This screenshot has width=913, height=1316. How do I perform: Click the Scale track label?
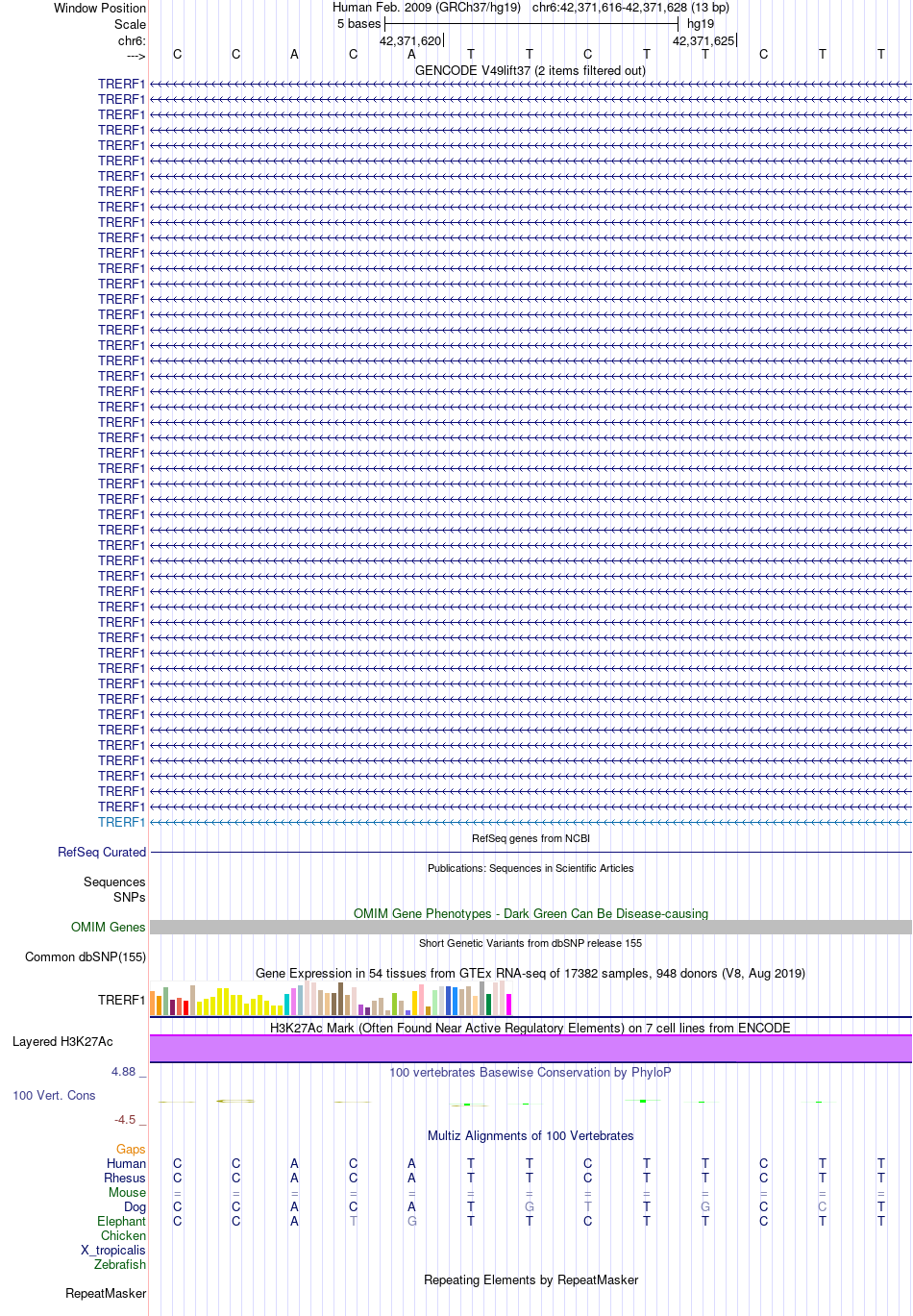pyautogui.click(x=130, y=24)
